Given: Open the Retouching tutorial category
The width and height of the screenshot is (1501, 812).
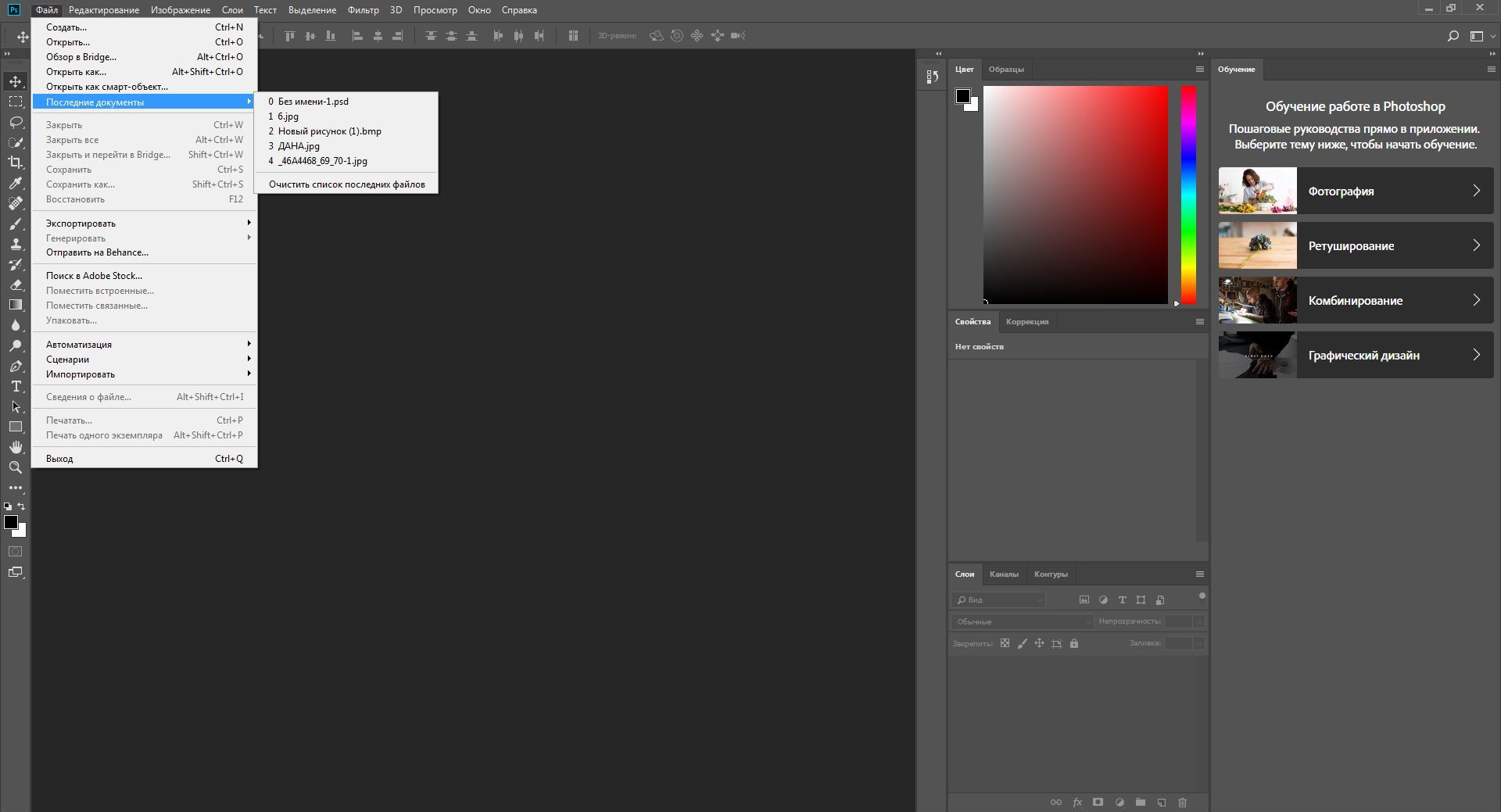Looking at the screenshot, I should click(x=1356, y=245).
